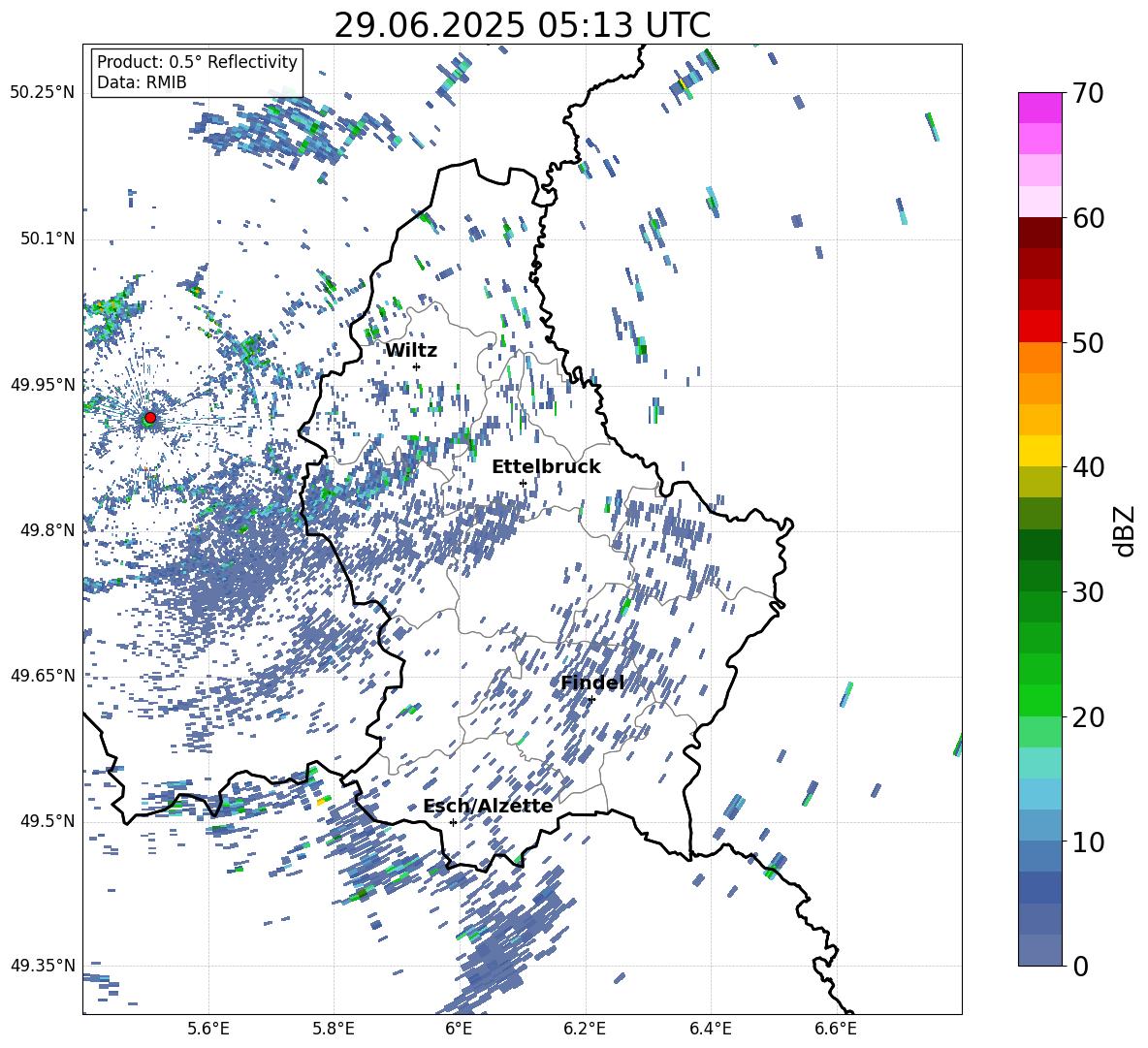Click the 5.8°E longitude label
Screen dimensions: 1148x1048
334,1029
